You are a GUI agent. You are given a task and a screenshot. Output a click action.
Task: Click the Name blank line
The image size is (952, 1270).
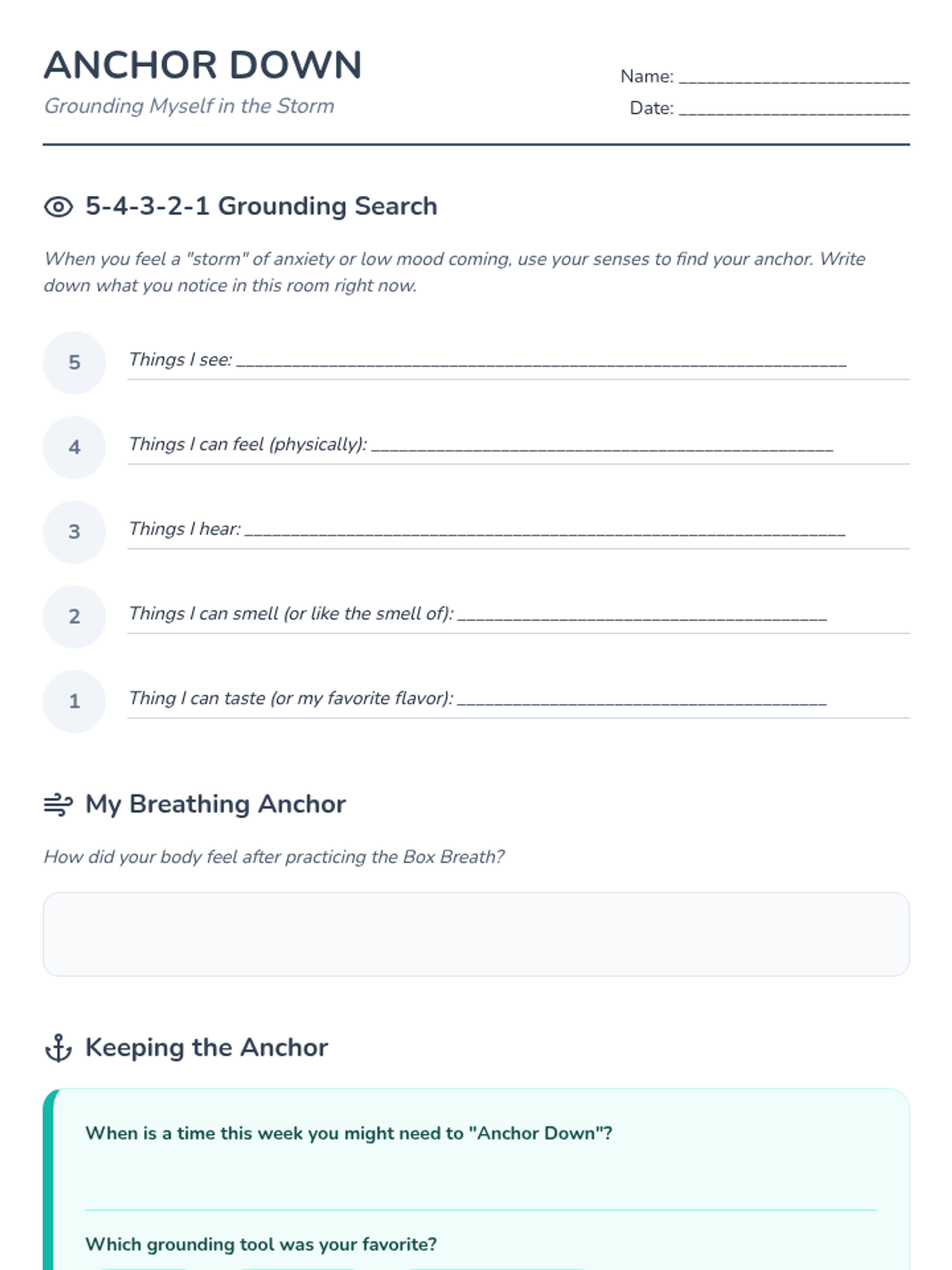[794, 77]
